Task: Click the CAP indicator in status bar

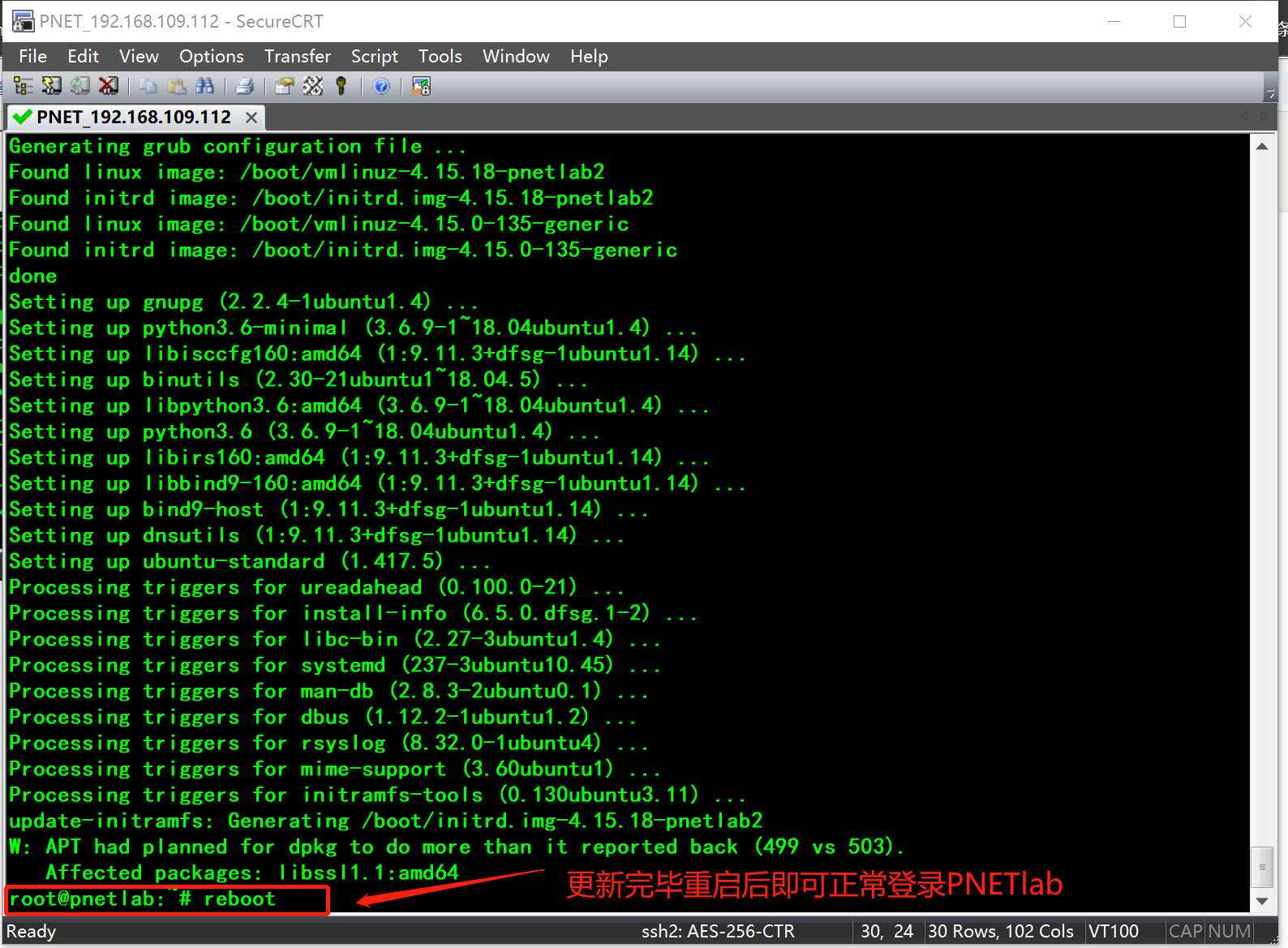Action: (1185, 931)
